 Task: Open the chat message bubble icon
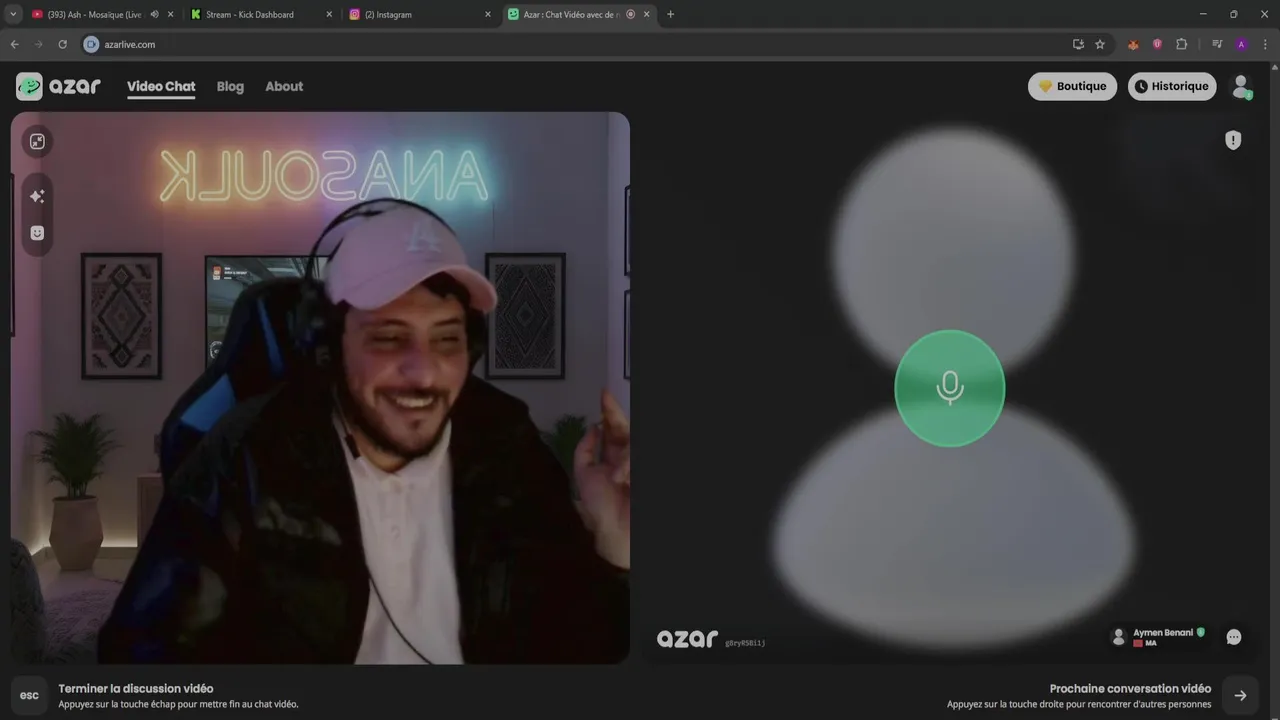[x=1234, y=637]
